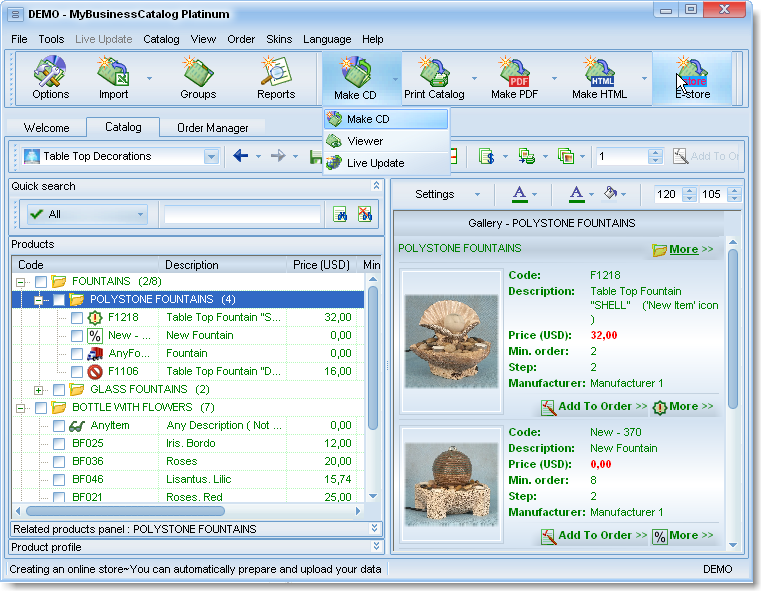
Task: Expand the GLASS FOUNTAINS tree node
Action: 39,389
